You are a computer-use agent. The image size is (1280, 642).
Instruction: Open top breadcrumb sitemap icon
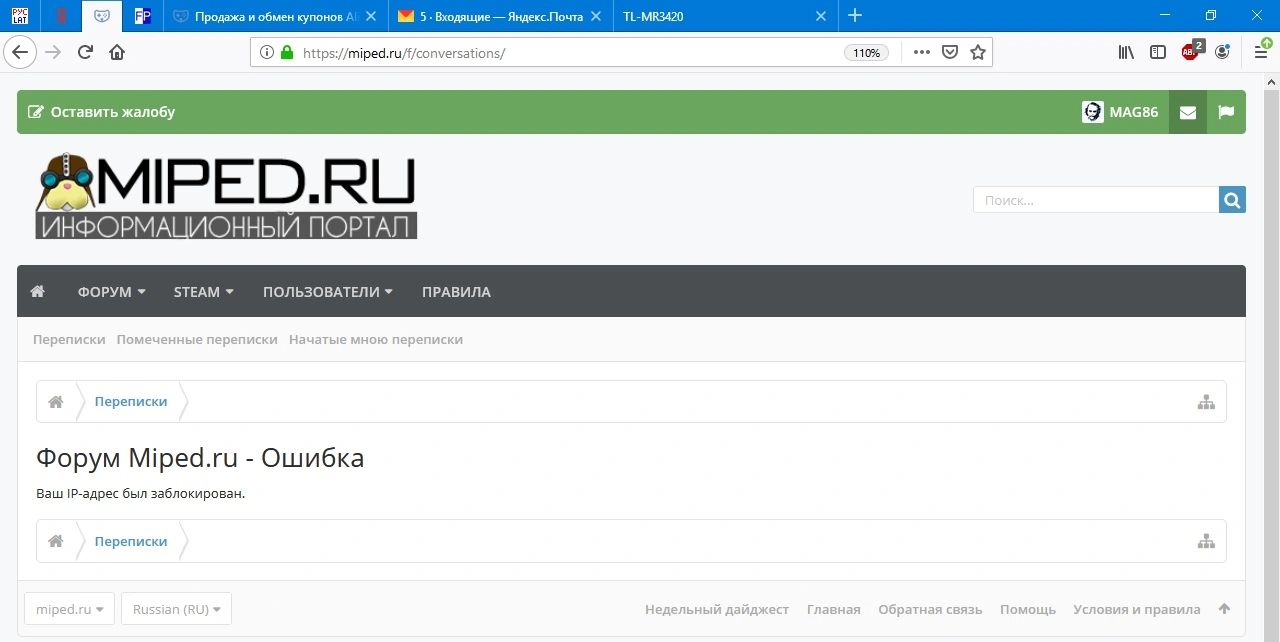tap(1206, 402)
